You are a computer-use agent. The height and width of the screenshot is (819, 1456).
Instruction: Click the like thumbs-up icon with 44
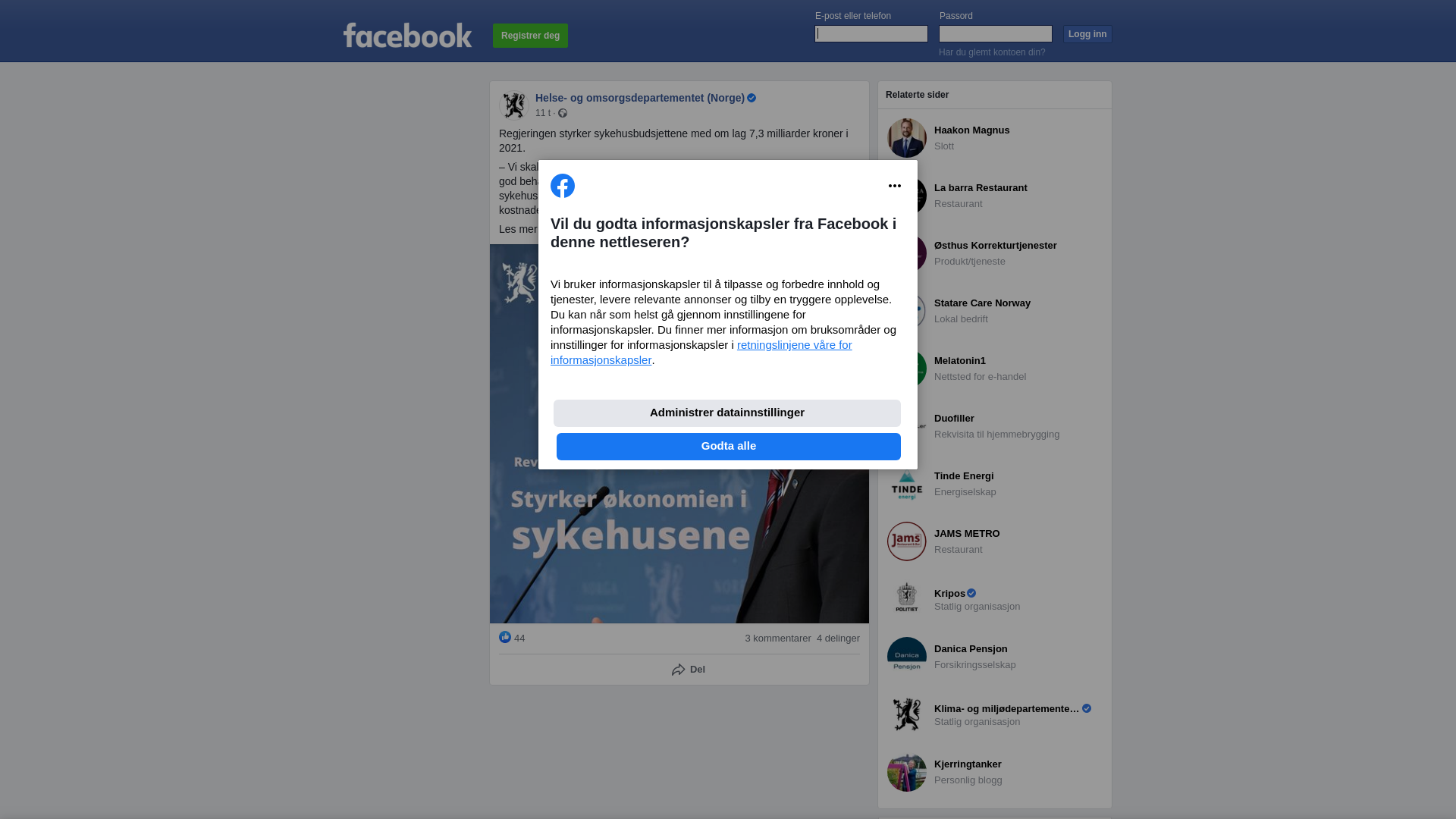505,637
